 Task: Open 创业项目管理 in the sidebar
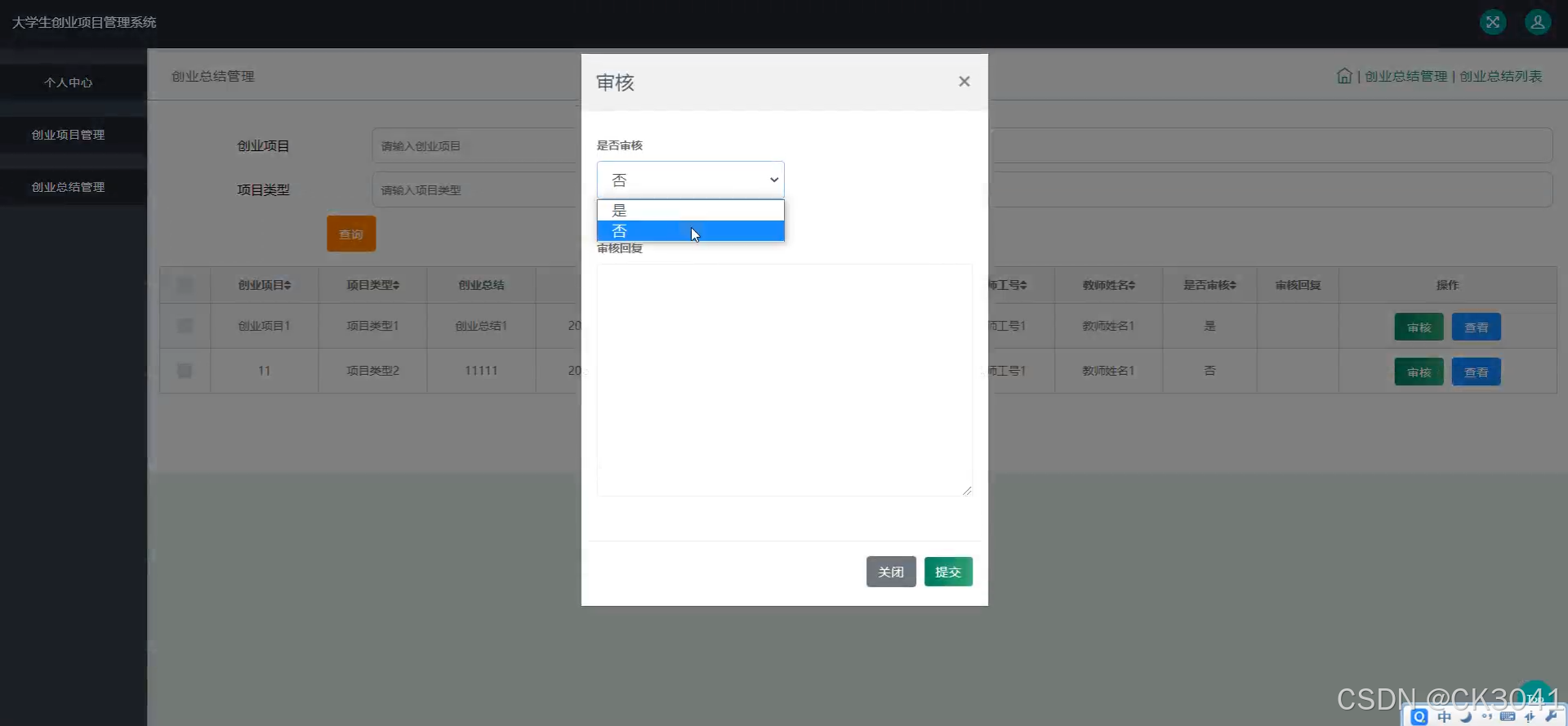point(69,135)
